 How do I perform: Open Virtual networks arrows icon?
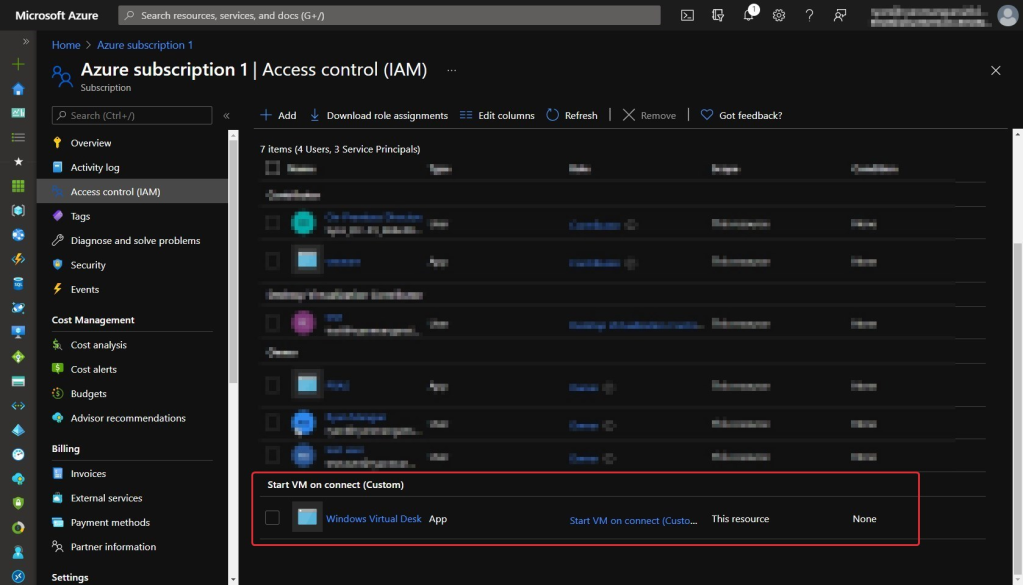pos(18,406)
